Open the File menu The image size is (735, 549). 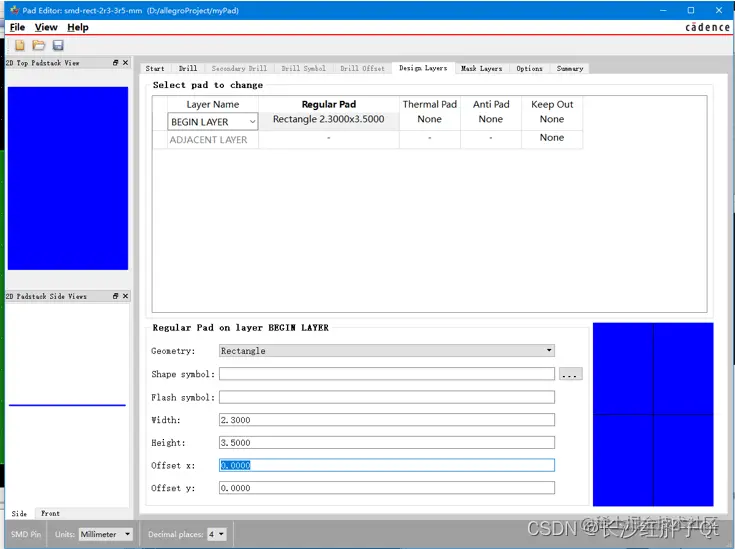pyautogui.click(x=17, y=27)
